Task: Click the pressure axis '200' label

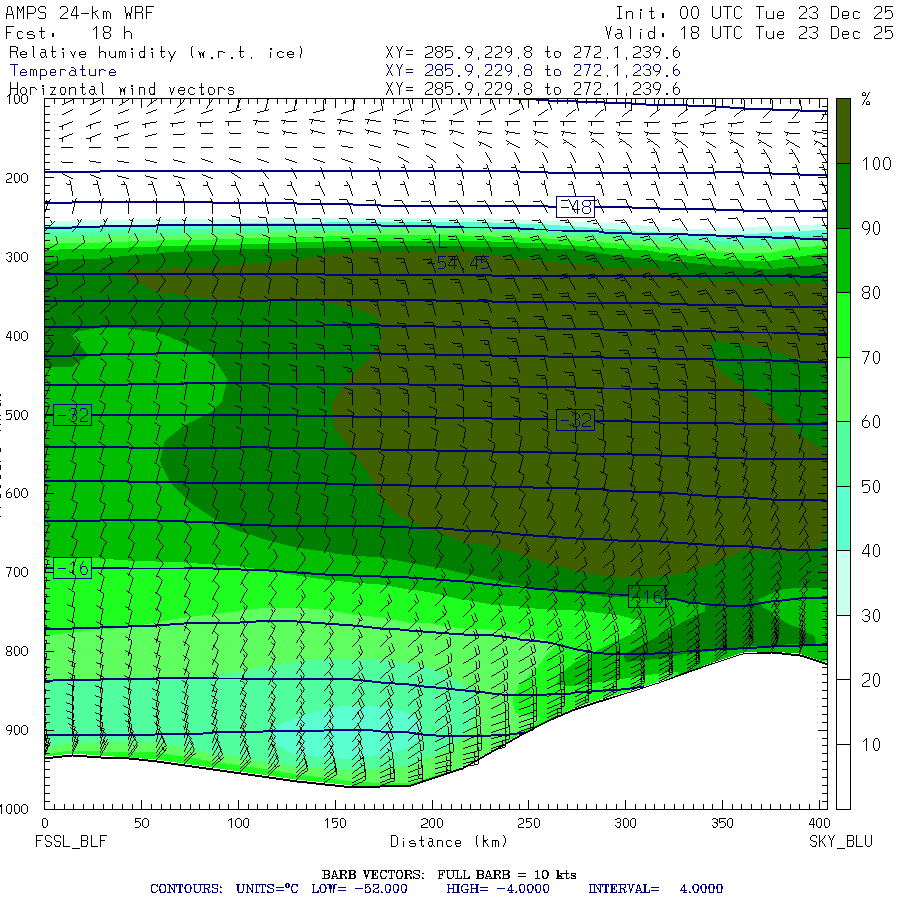Action: pyautogui.click(x=17, y=178)
